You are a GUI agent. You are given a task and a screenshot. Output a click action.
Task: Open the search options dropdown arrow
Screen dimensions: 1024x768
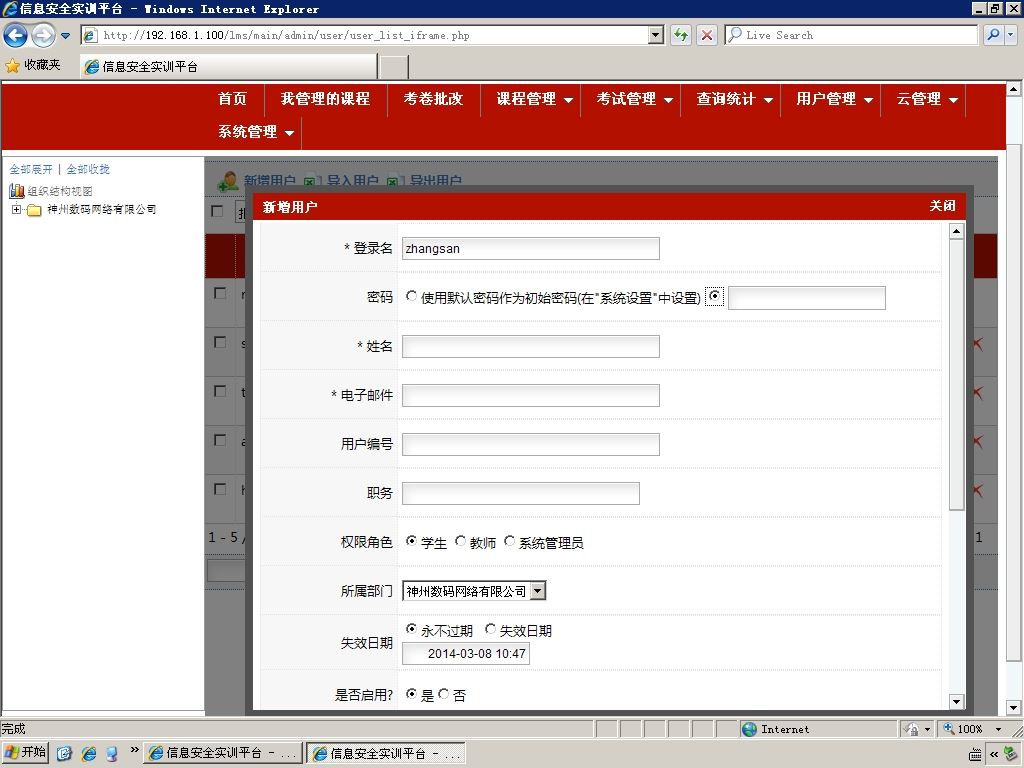(x=1011, y=35)
